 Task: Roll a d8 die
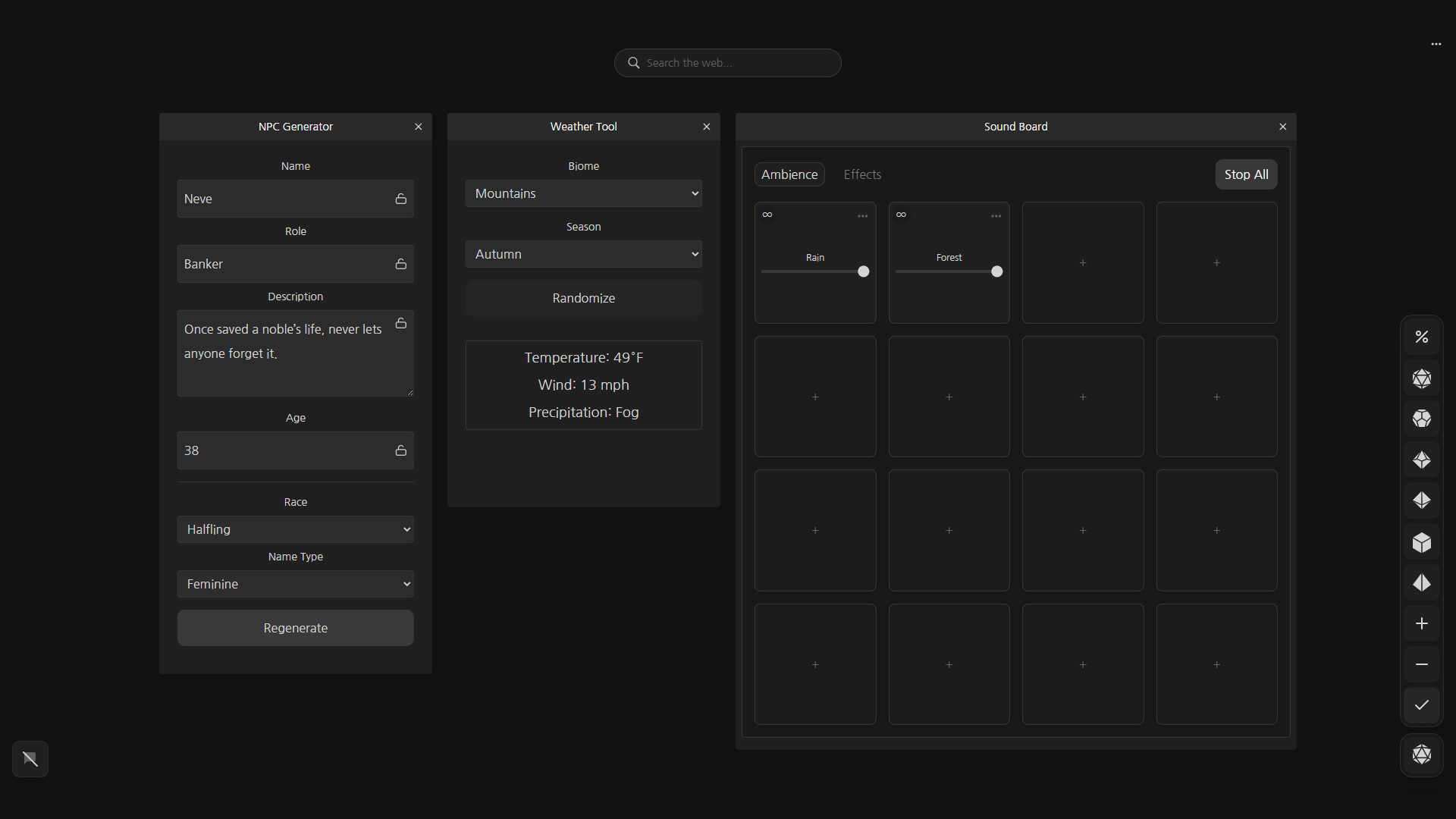click(1422, 500)
